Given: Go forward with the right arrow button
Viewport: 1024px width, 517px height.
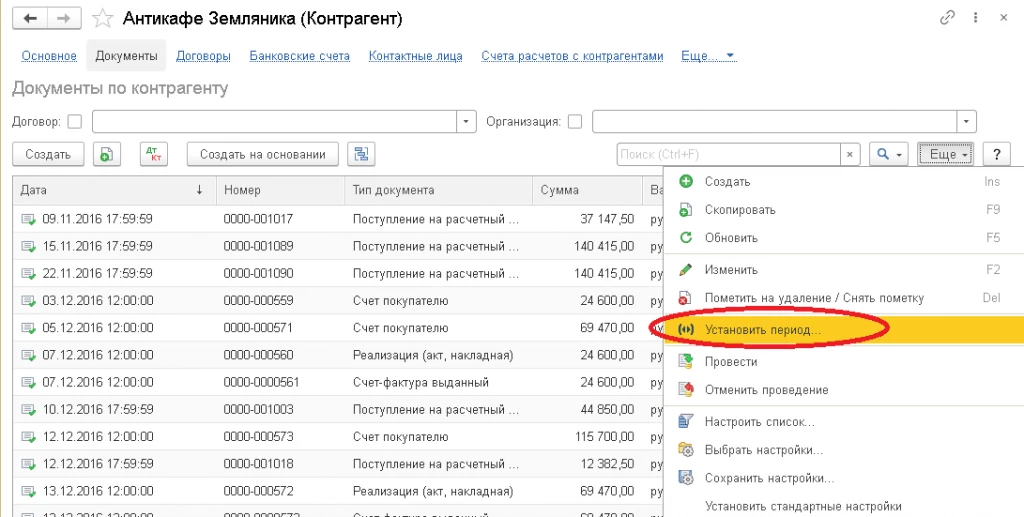Looking at the screenshot, I should point(64,18).
